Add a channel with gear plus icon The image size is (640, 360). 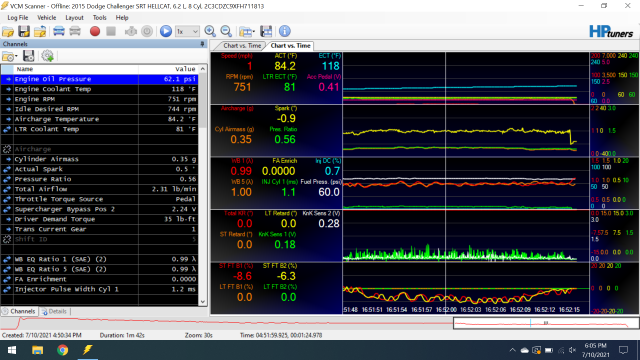coord(47,56)
